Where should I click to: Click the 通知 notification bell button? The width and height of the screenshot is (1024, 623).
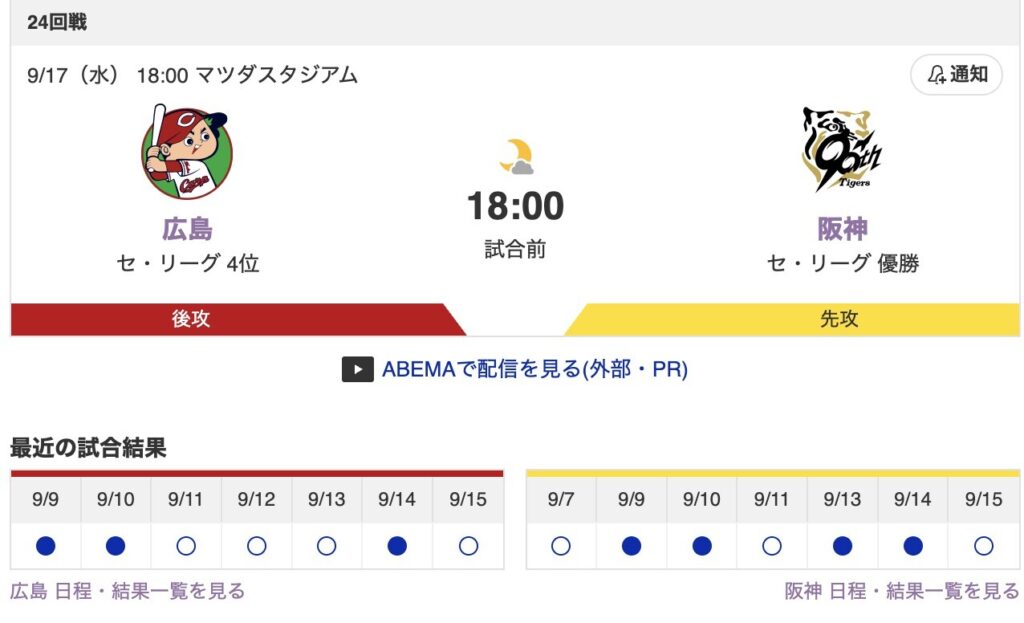(x=956, y=74)
